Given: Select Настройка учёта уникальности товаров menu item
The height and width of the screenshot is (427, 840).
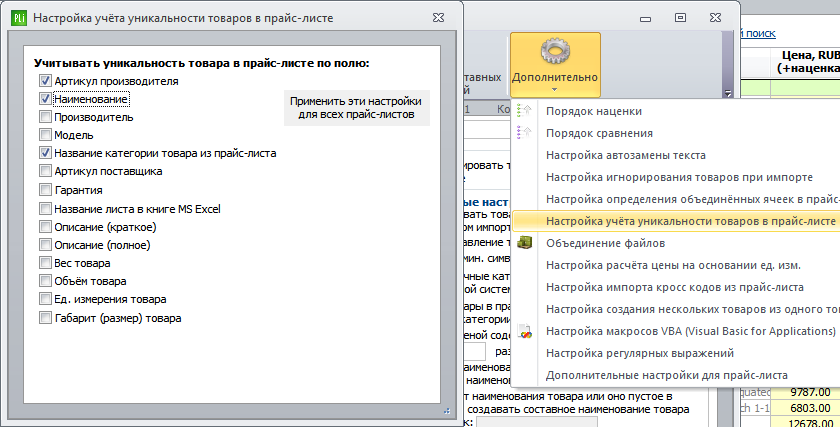Looking at the screenshot, I should tap(676, 221).
